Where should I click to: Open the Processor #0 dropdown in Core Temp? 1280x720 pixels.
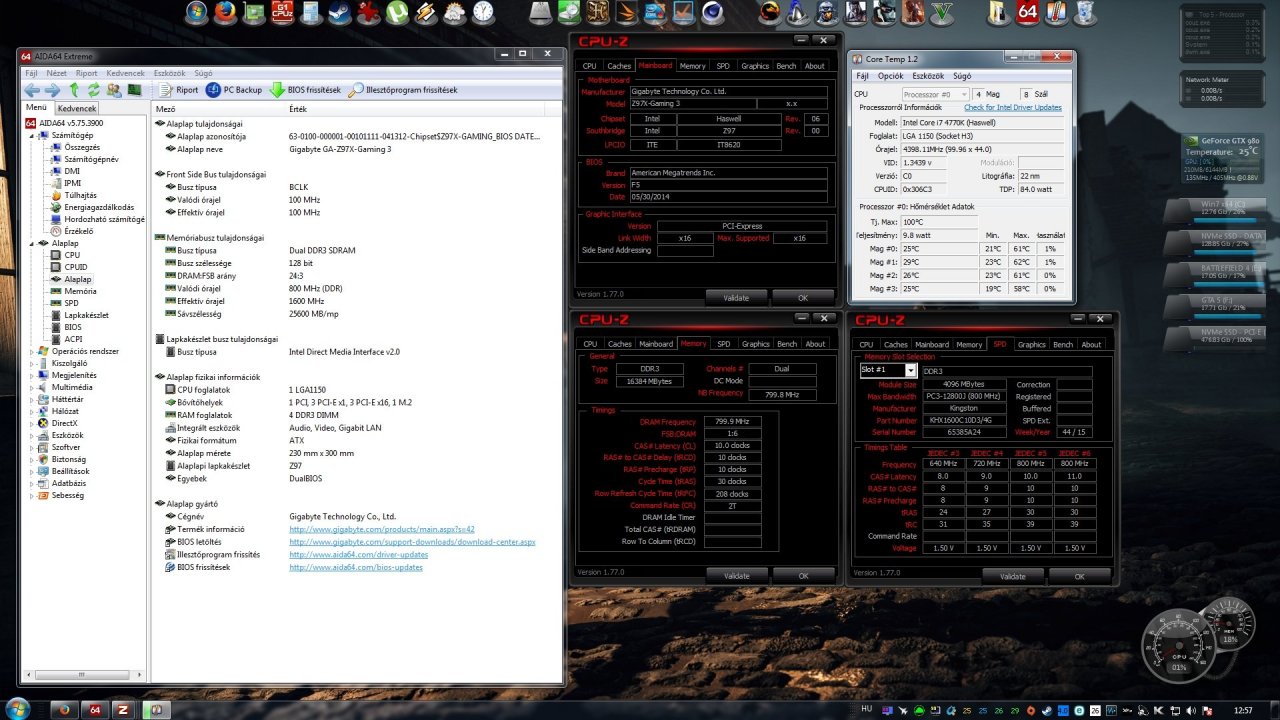pyautogui.click(x=935, y=94)
